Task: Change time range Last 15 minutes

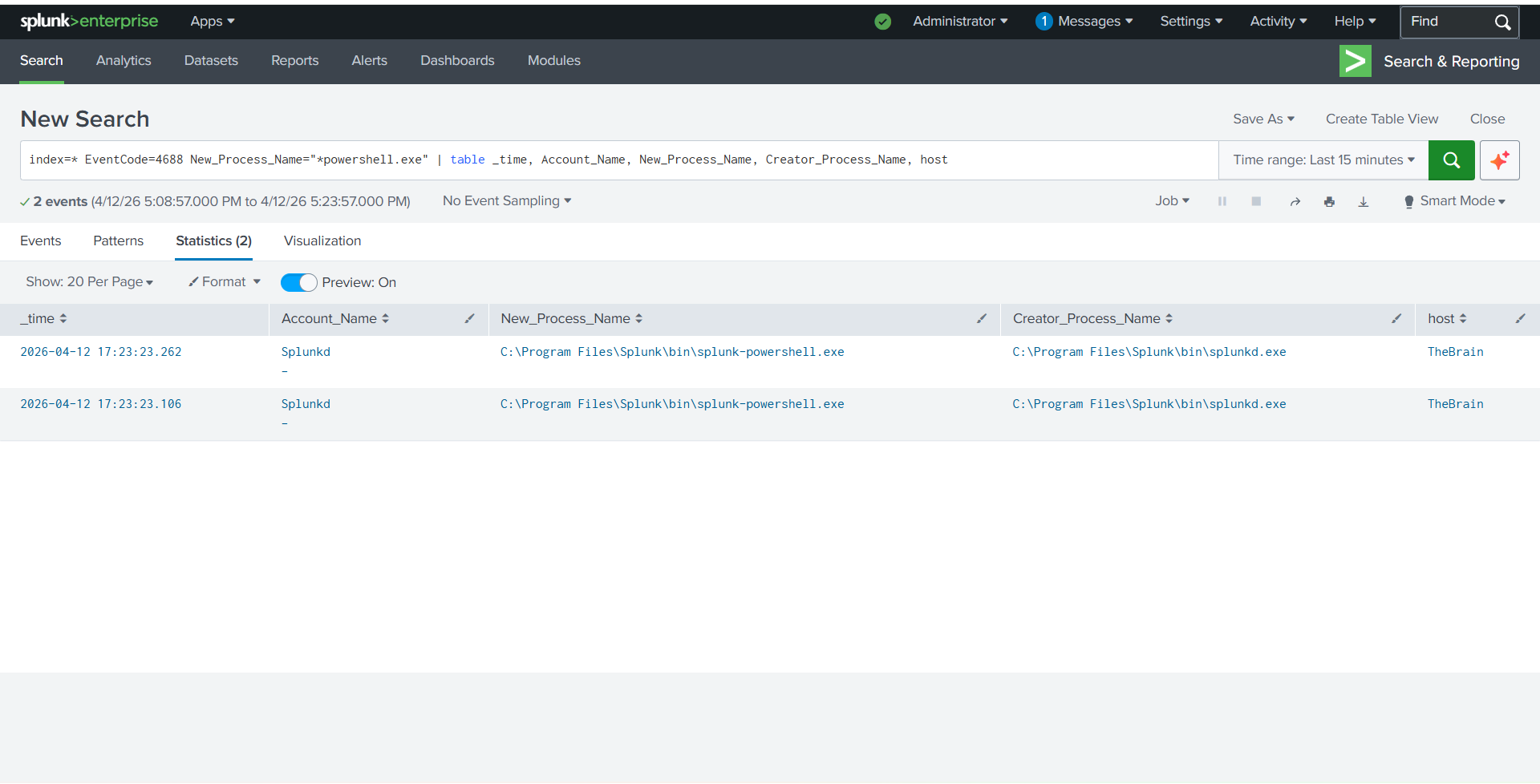Action: click(1323, 160)
